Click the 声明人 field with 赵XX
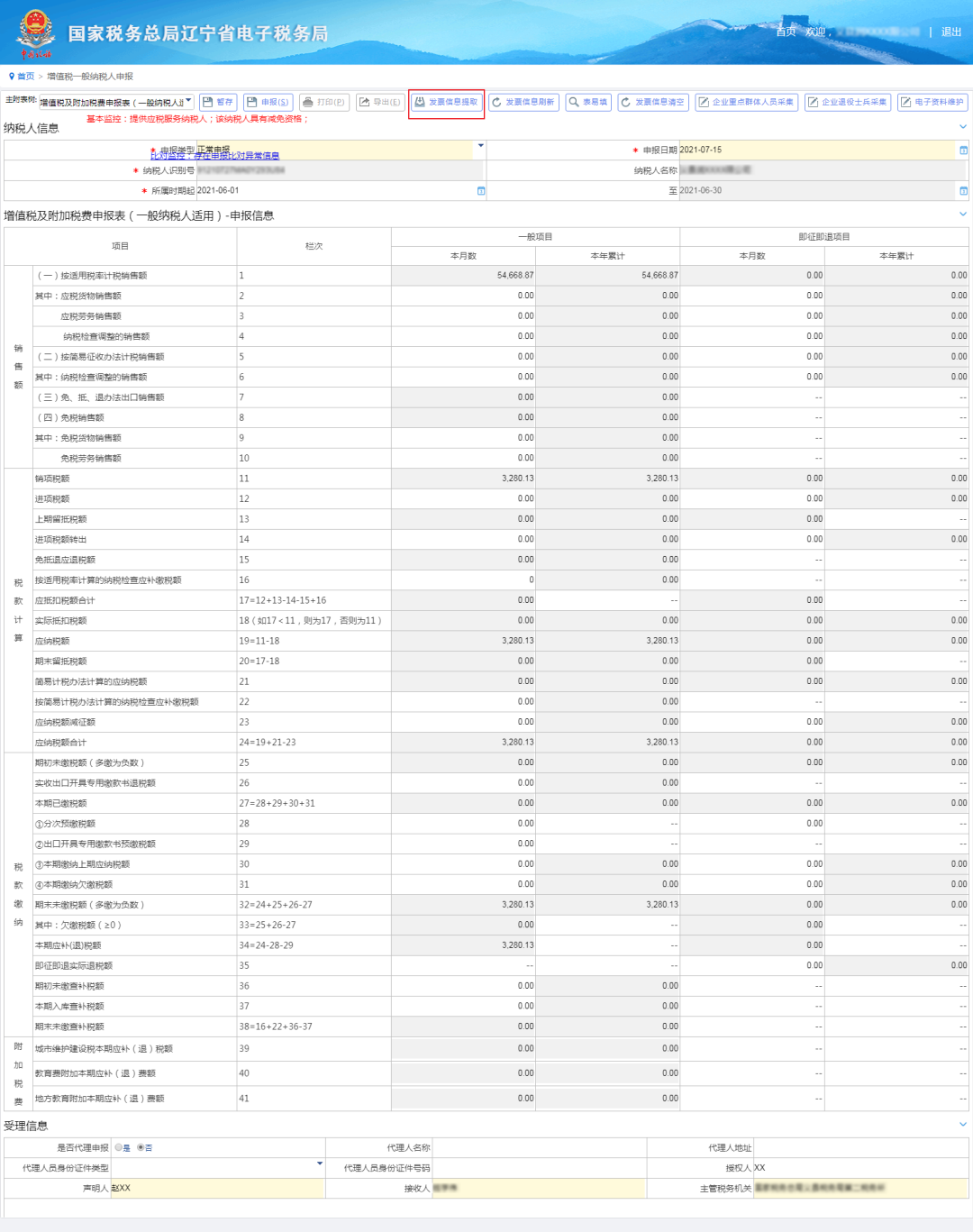 click(x=217, y=1189)
